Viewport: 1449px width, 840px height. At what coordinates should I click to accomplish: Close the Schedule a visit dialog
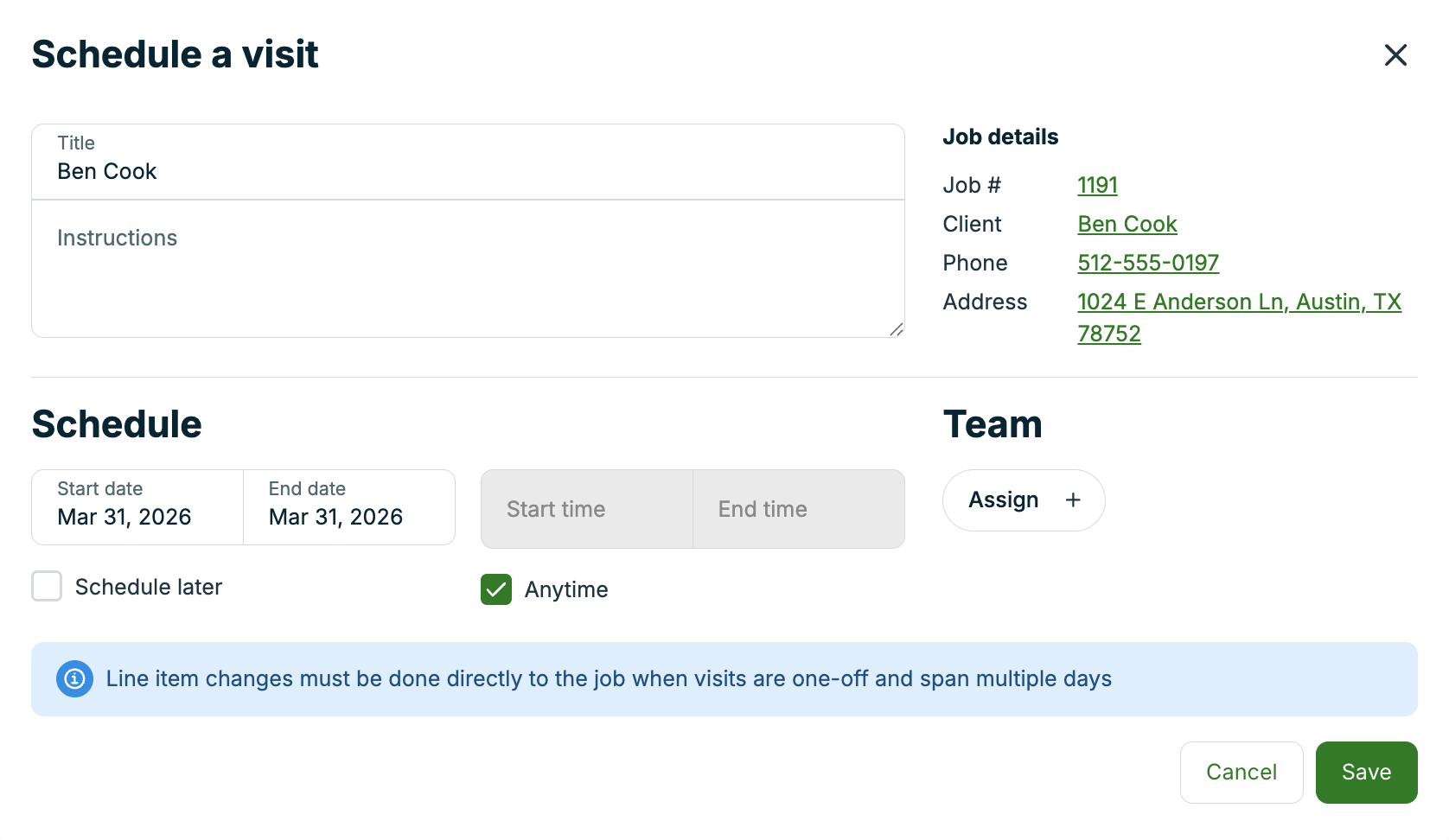[1395, 55]
